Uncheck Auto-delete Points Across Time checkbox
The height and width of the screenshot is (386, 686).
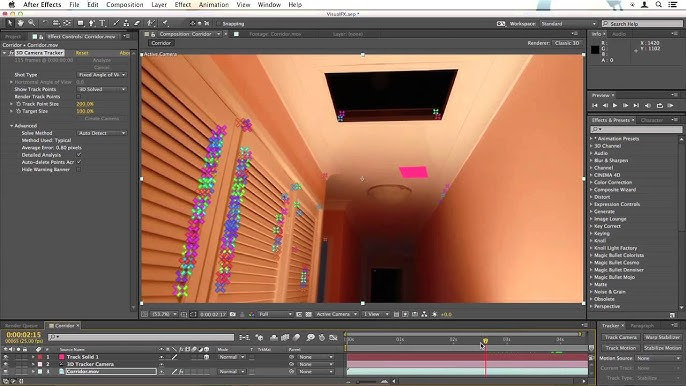click(x=79, y=162)
